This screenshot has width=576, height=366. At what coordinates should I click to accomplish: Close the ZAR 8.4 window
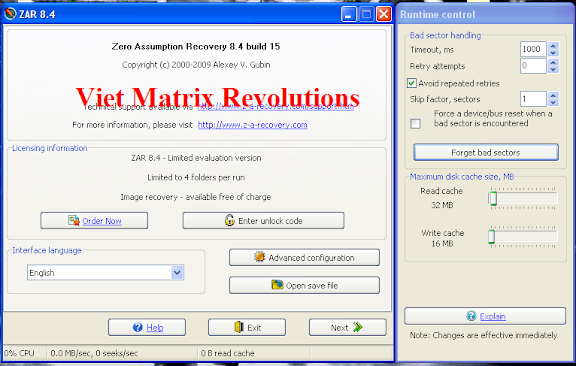click(384, 14)
